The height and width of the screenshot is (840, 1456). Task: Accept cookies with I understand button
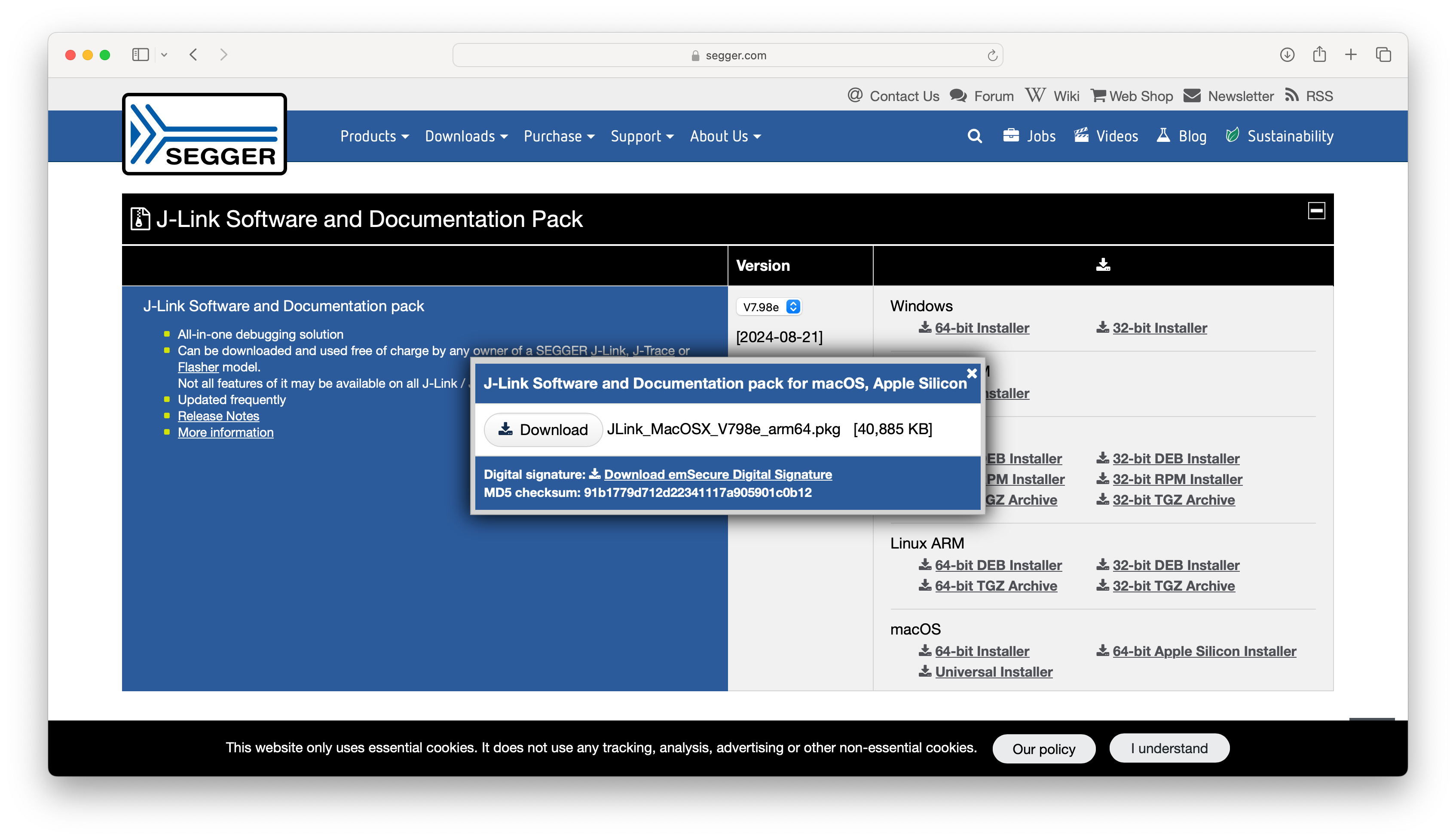(x=1169, y=748)
